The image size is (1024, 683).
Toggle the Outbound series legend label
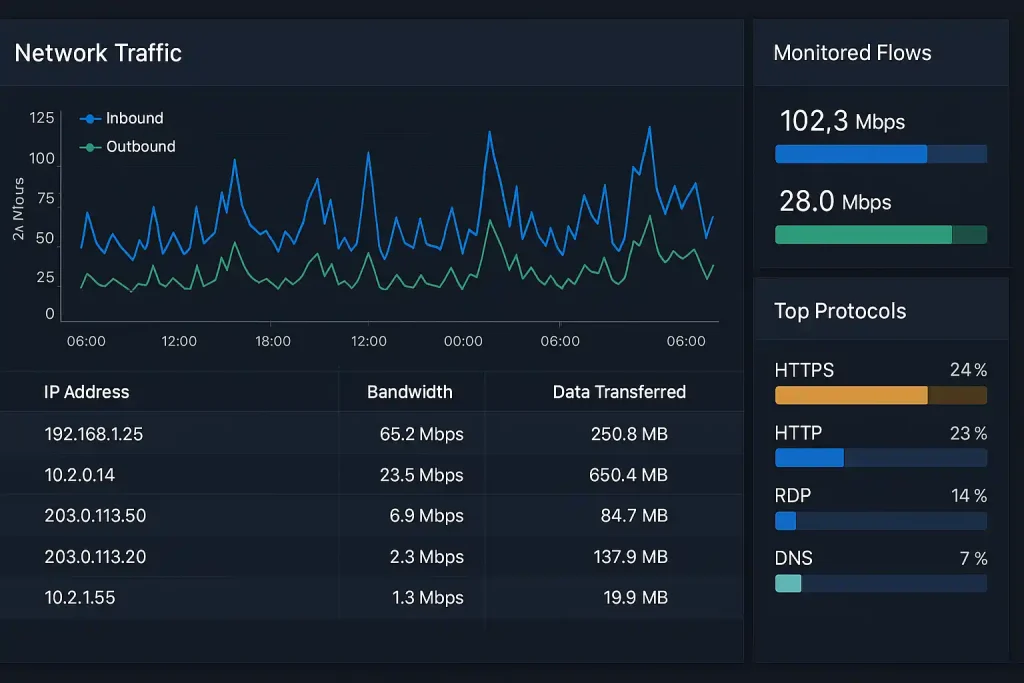click(x=140, y=147)
